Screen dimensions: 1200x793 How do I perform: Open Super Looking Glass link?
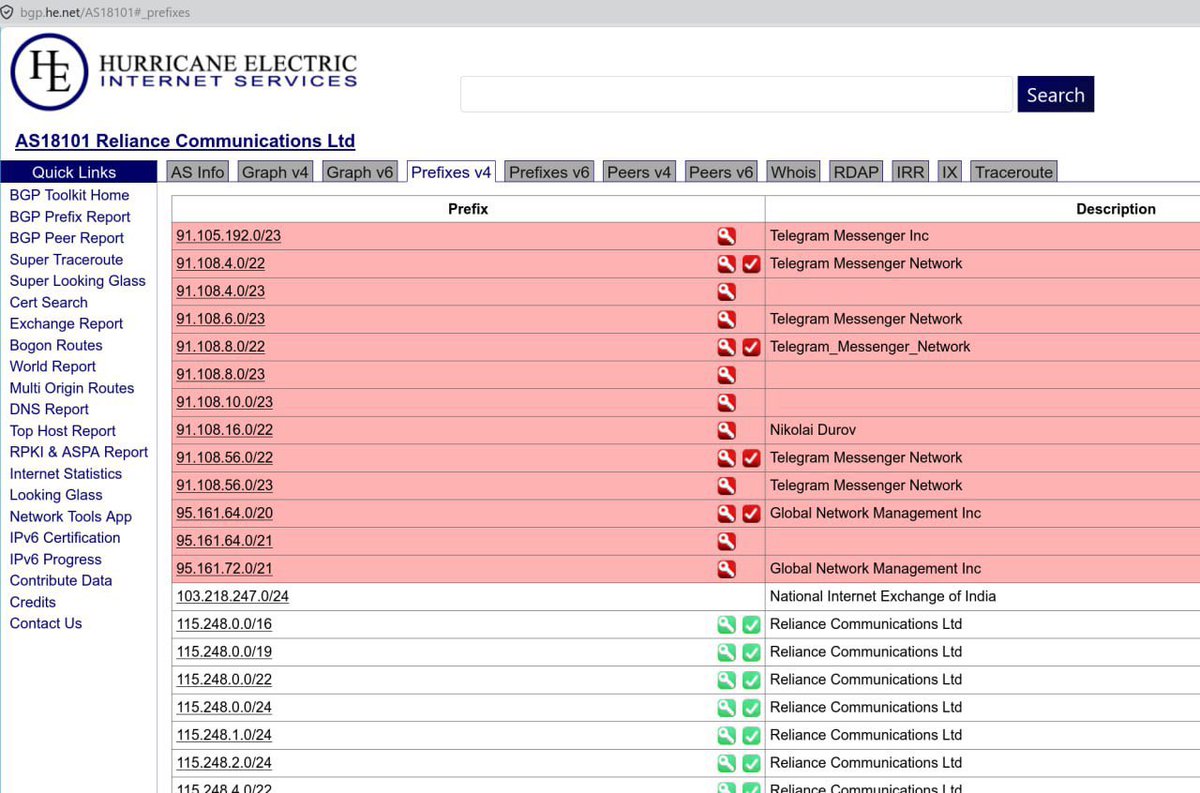[78, 281]
